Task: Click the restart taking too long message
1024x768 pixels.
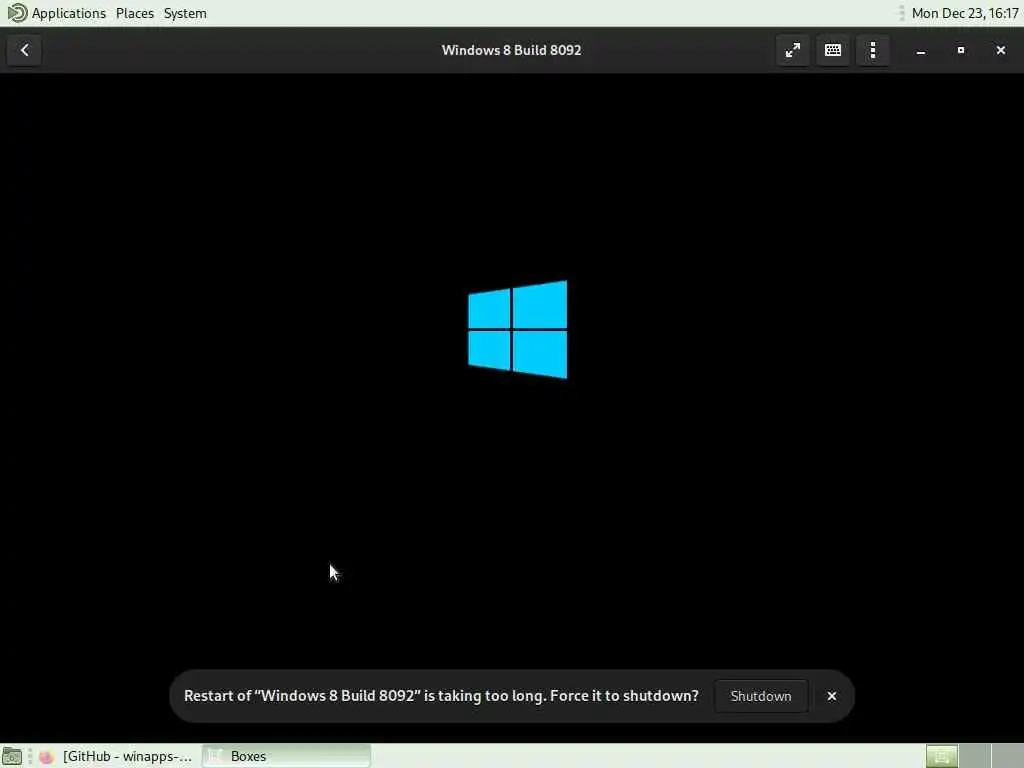Action: [441, 696]
